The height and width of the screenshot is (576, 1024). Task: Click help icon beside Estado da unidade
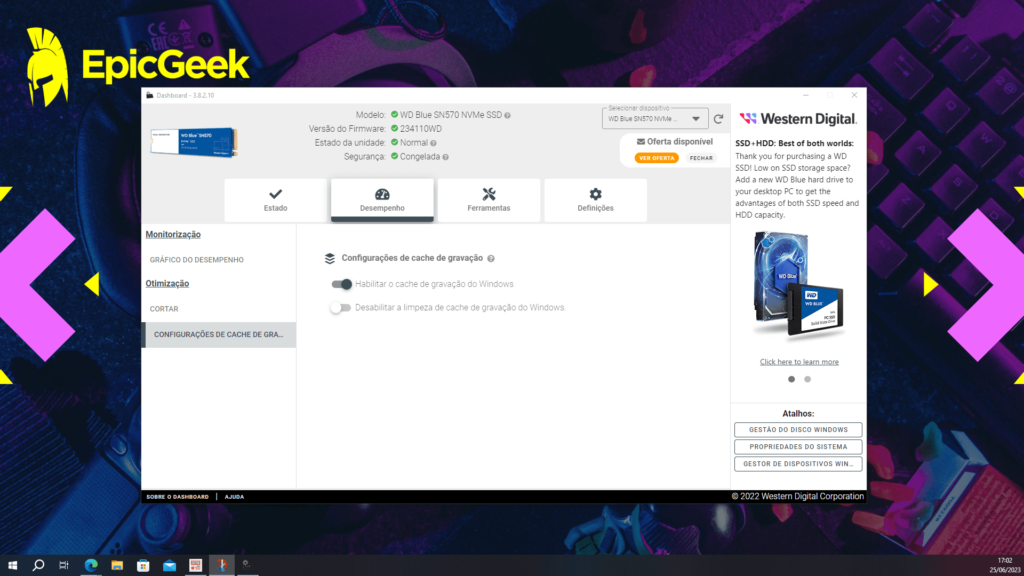[x=433, y=143]
